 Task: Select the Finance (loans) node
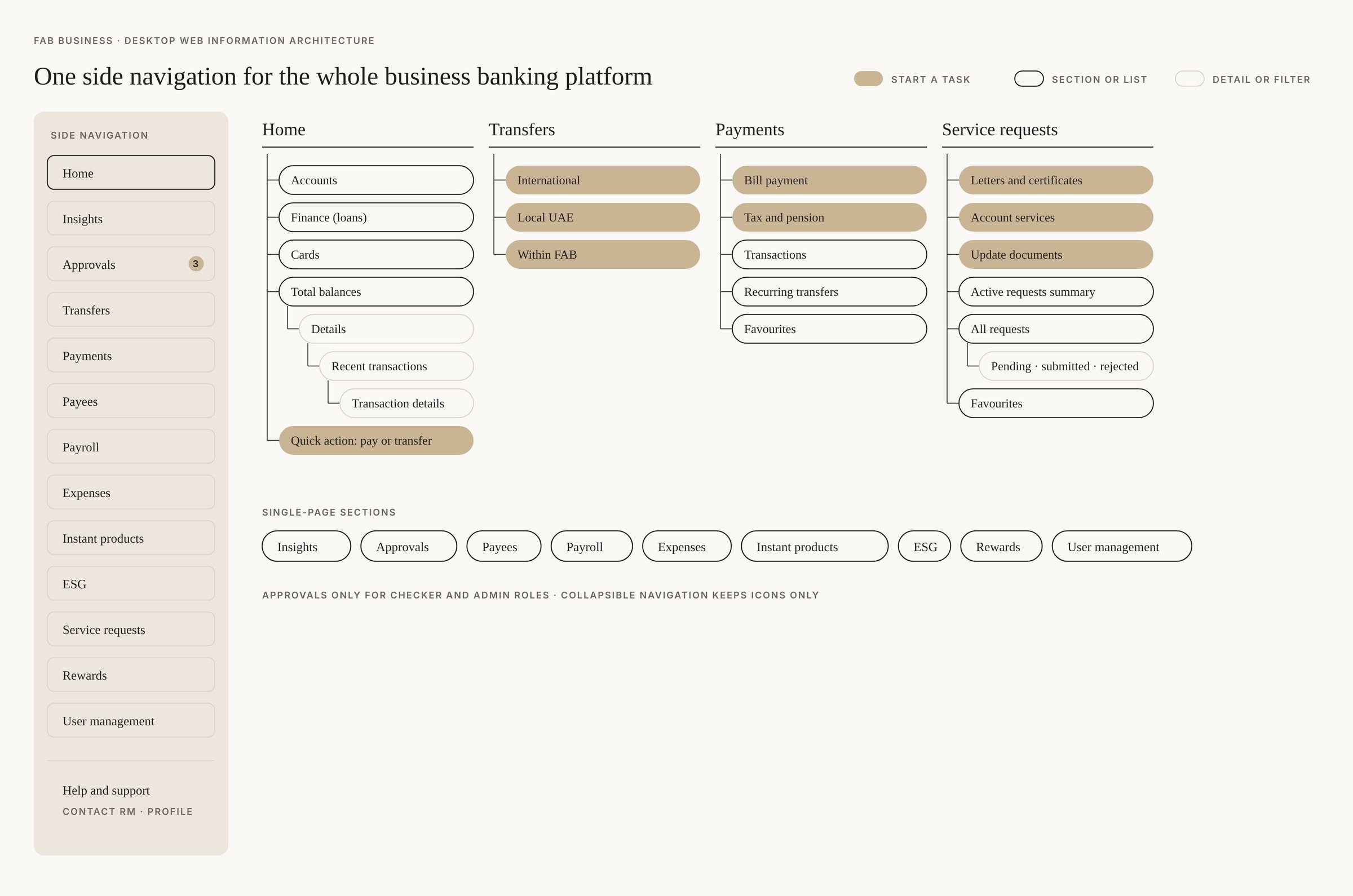tap(376, 217)
